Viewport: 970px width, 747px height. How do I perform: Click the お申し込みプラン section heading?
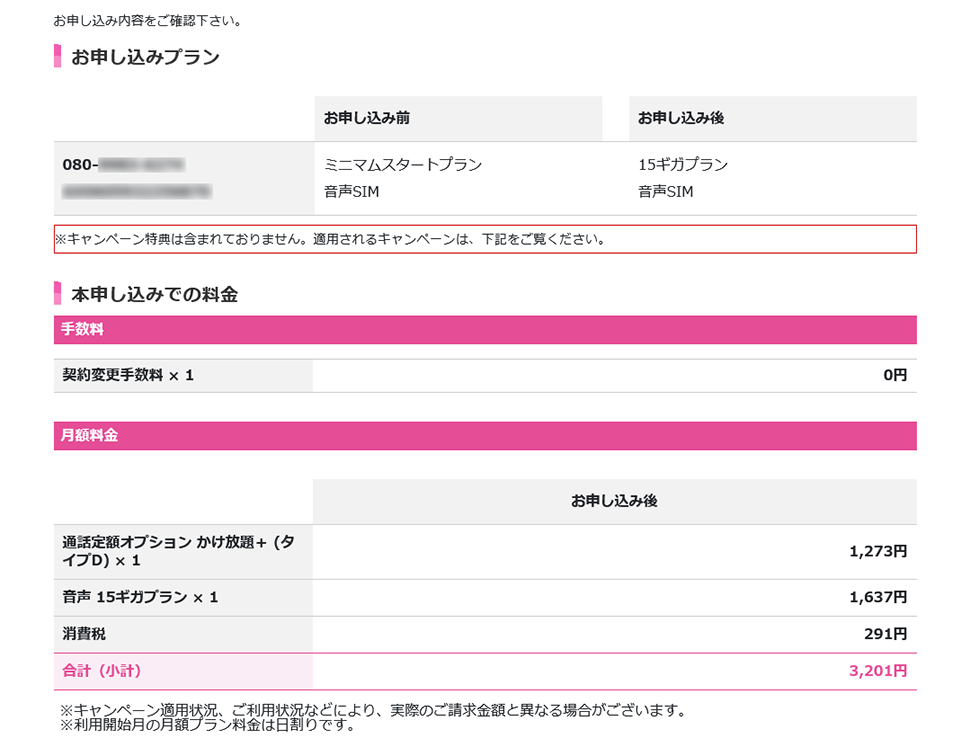click(145, 57)
